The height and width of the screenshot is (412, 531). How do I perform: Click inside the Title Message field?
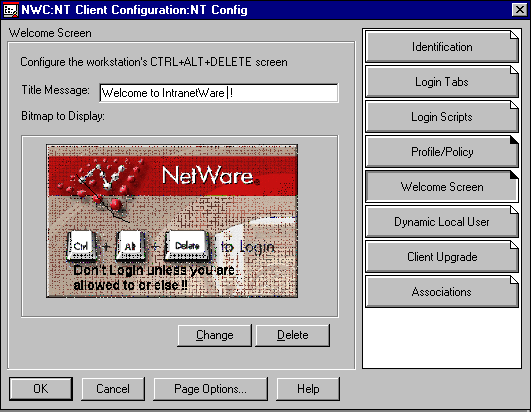pos(219,93)
